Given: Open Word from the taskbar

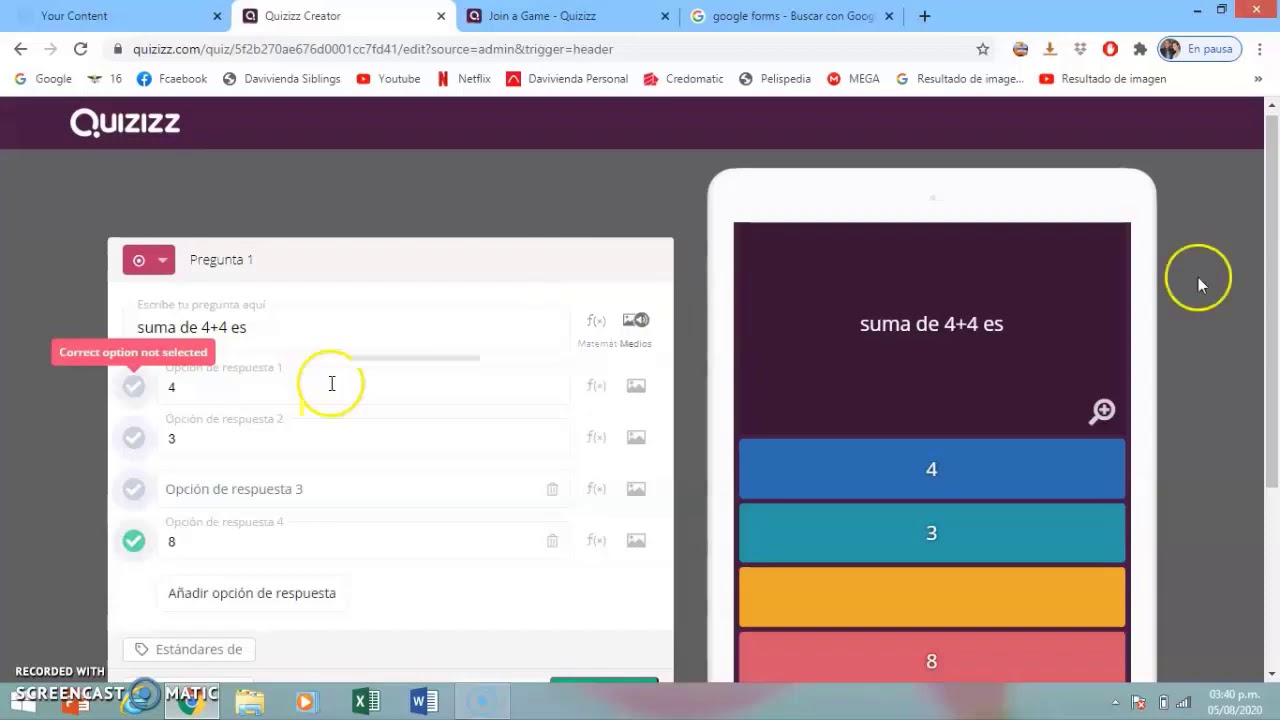Looking at the screenshot, I should click(424, 702).
